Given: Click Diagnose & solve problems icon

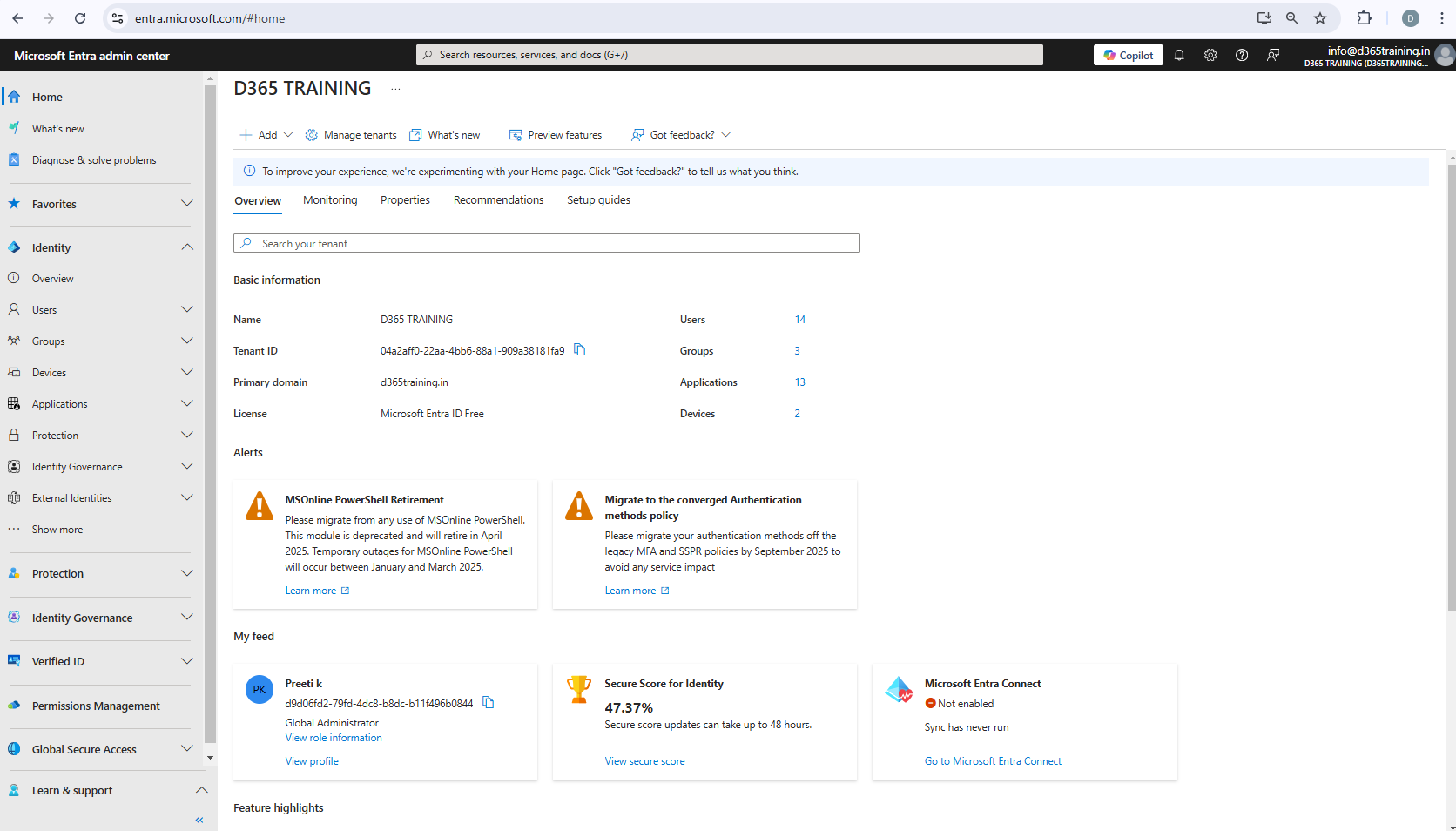Looking at the screenshot, I should click(14, 159).
